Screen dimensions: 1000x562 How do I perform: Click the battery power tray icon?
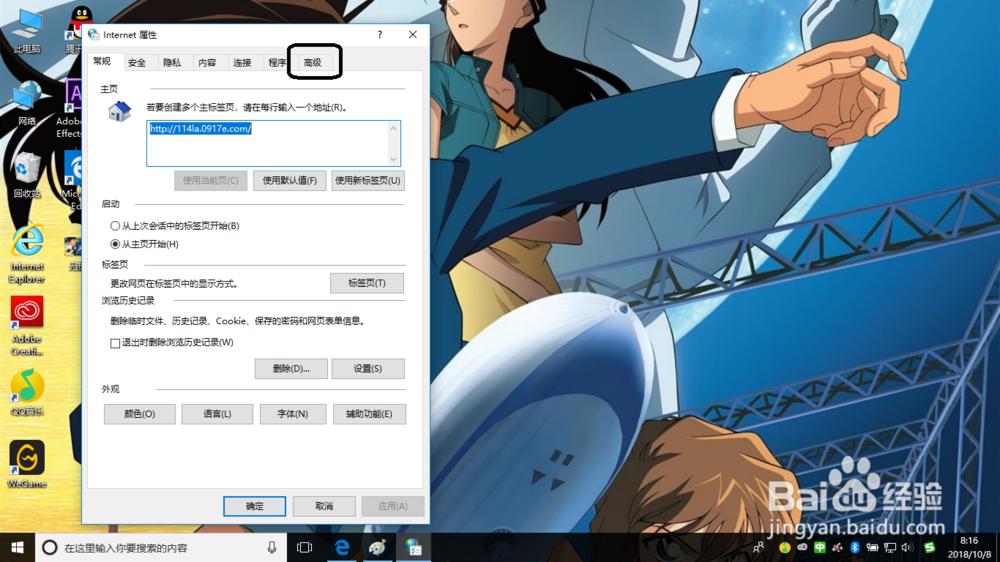point(872,547)
